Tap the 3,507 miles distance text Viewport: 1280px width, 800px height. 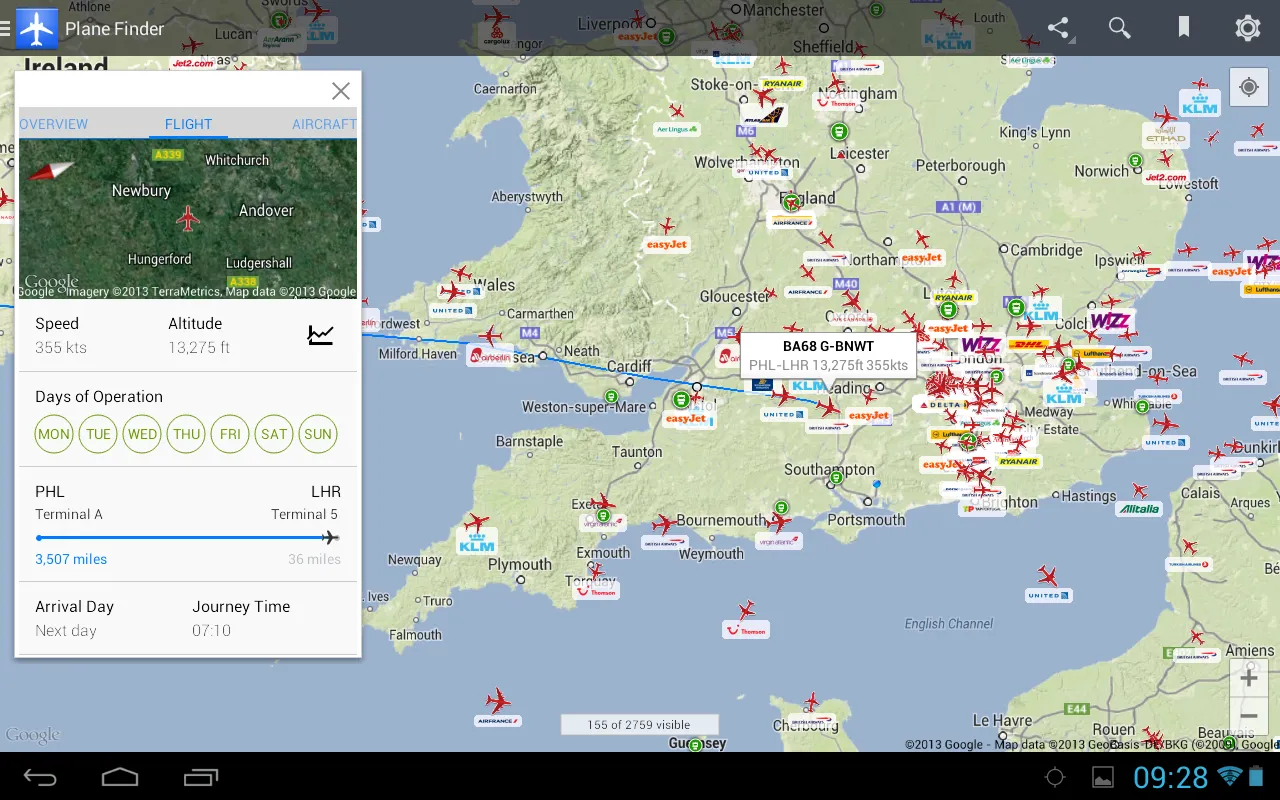[x=71, y=559]
